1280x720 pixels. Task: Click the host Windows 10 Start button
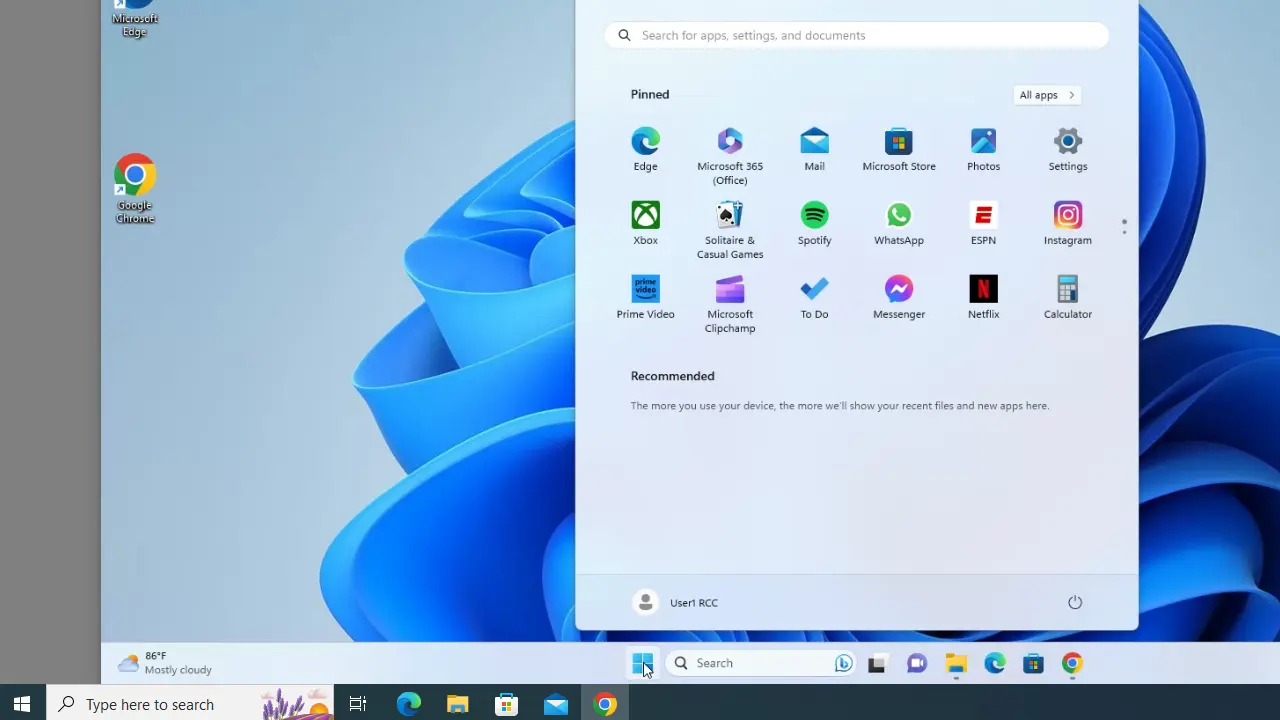(22, 704)
